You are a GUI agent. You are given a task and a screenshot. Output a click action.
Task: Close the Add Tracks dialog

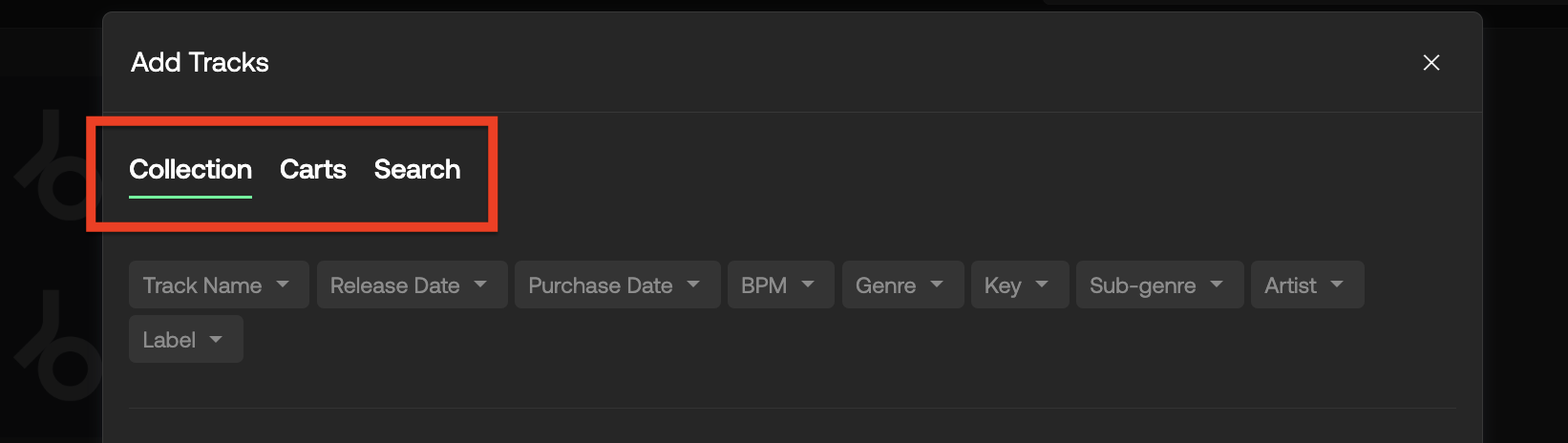(x=1430, y=63)
